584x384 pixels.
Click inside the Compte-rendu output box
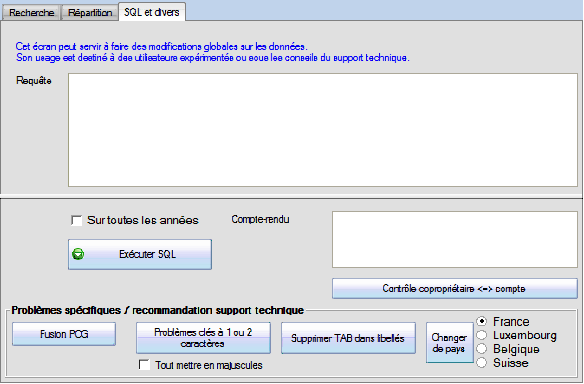point(455,239)
